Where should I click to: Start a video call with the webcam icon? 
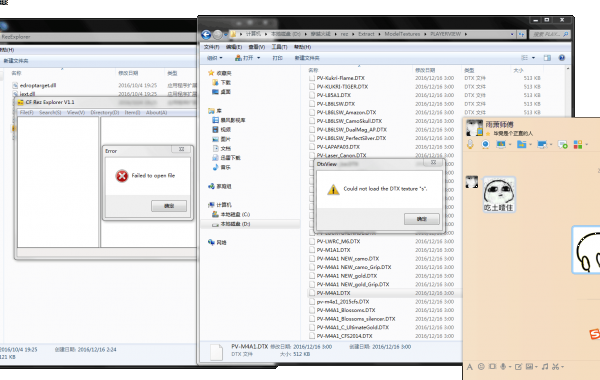[485, 144]
